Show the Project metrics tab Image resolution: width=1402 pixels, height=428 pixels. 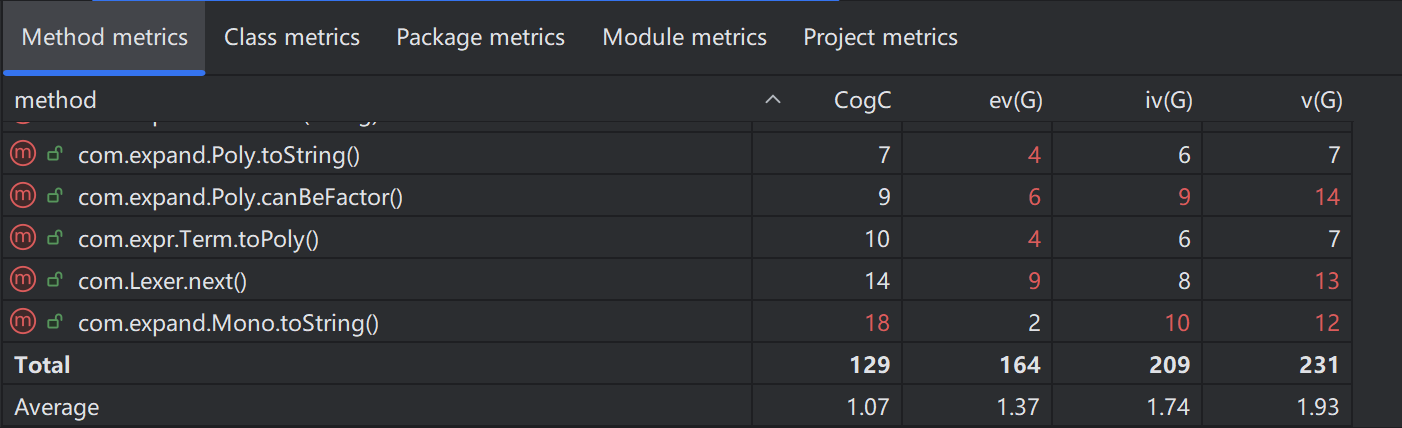pos(880,38)
